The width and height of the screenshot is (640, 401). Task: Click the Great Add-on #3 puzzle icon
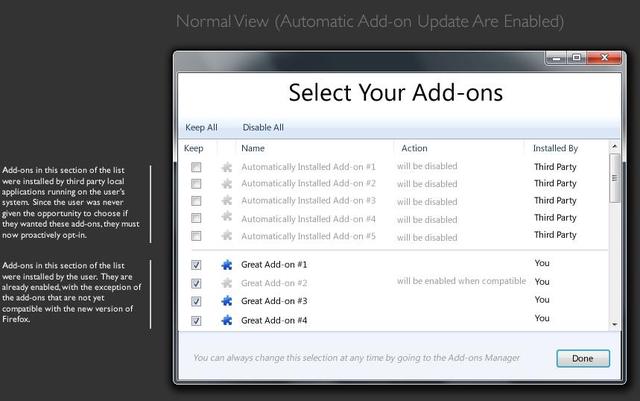coord(227,301)
